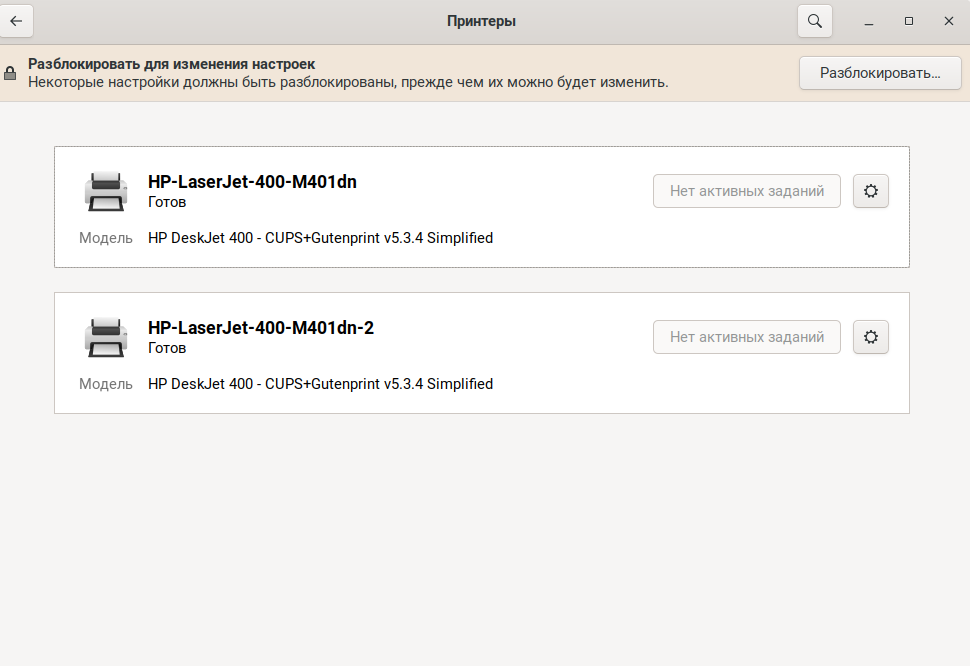The image size is (970, 666).
Task: Click the Готов status of first printer
Action: point(167,202)
